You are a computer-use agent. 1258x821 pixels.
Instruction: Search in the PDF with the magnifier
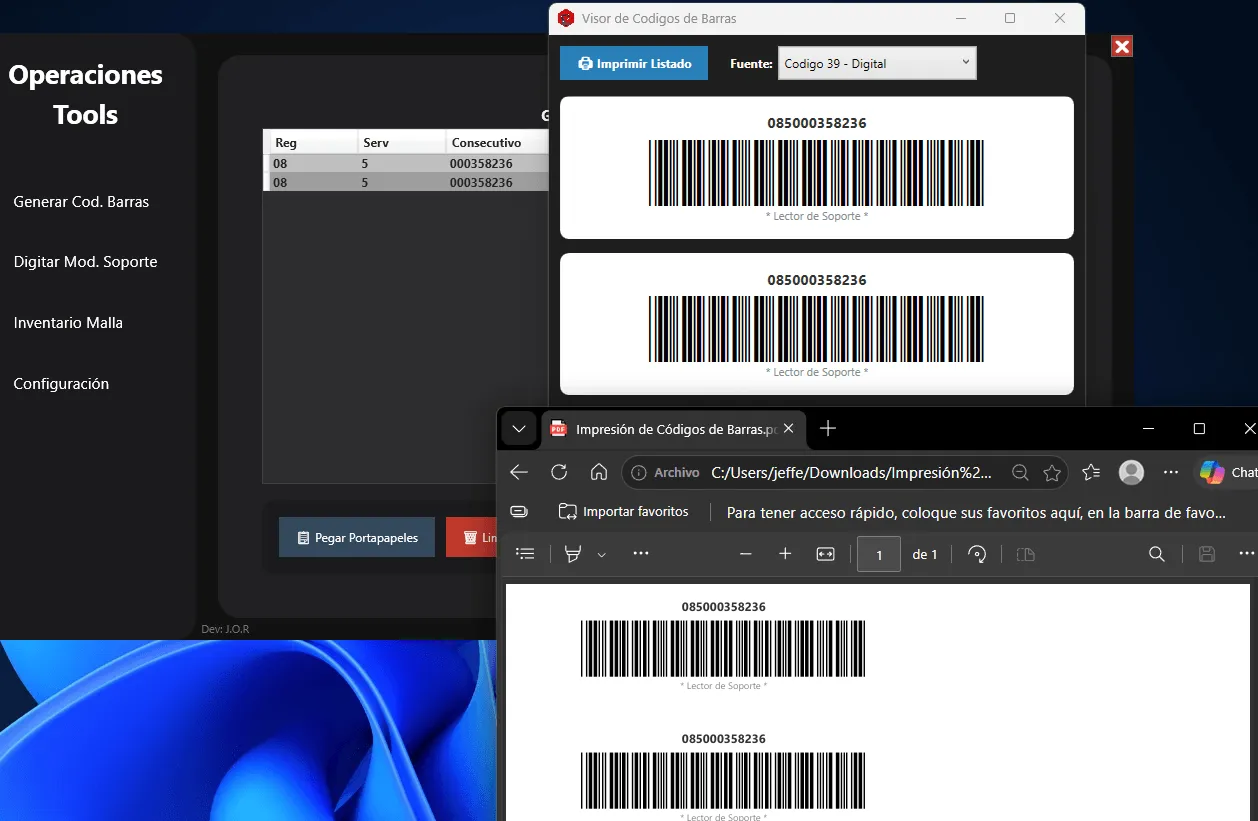(x=1157, y=553)
